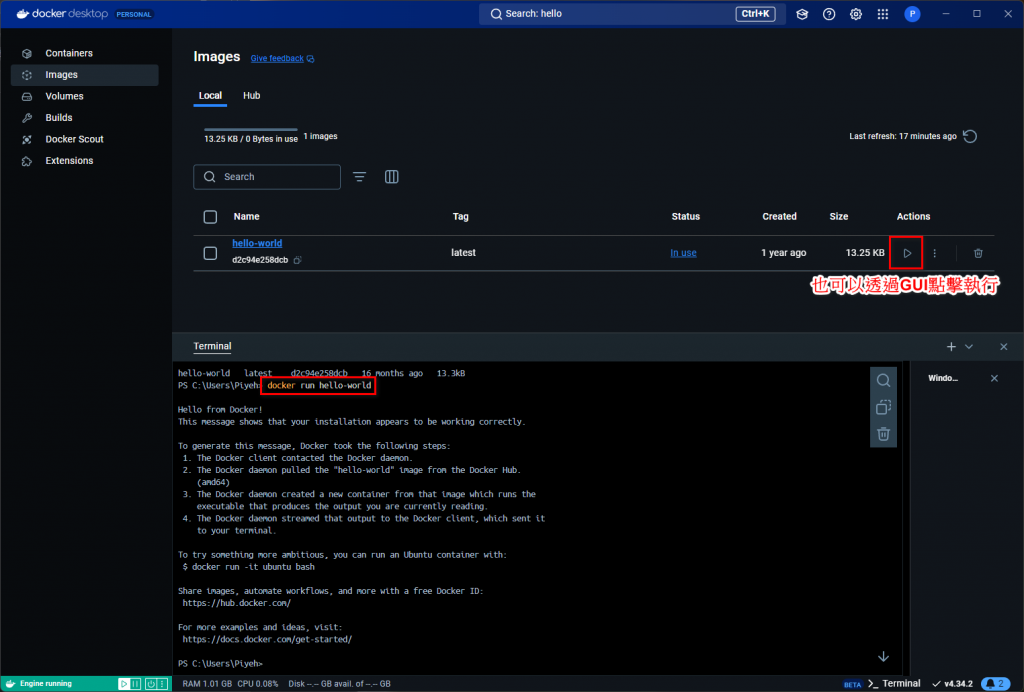Click the images Search field
Viewport: 1024px width, 692px height.
pyautogui.click(x=267, y=177)
